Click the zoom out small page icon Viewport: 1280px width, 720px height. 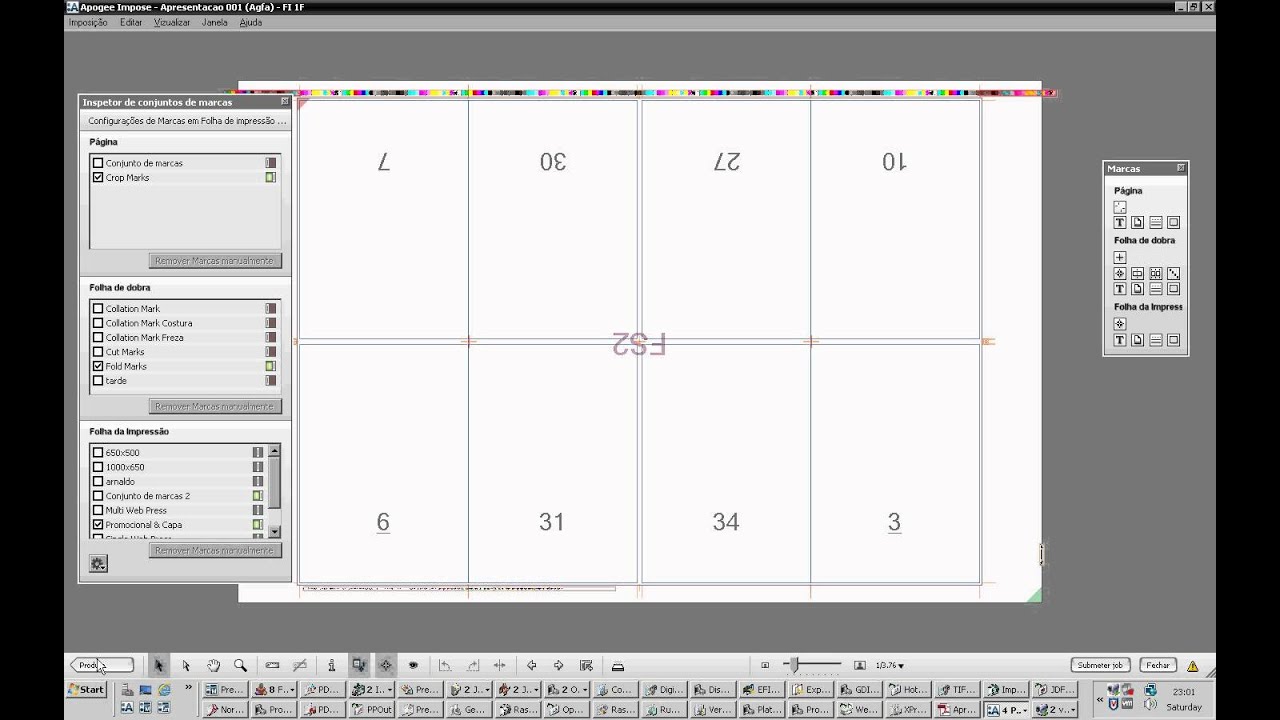pyautogui.click(x=765, y=665)
